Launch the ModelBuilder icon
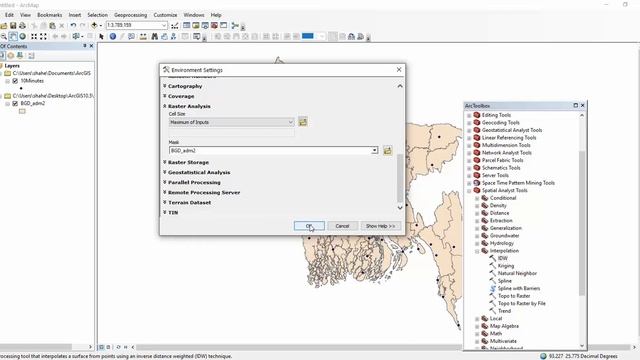Image resolution: width=640 pixels, height=360 pixels. 235,25
